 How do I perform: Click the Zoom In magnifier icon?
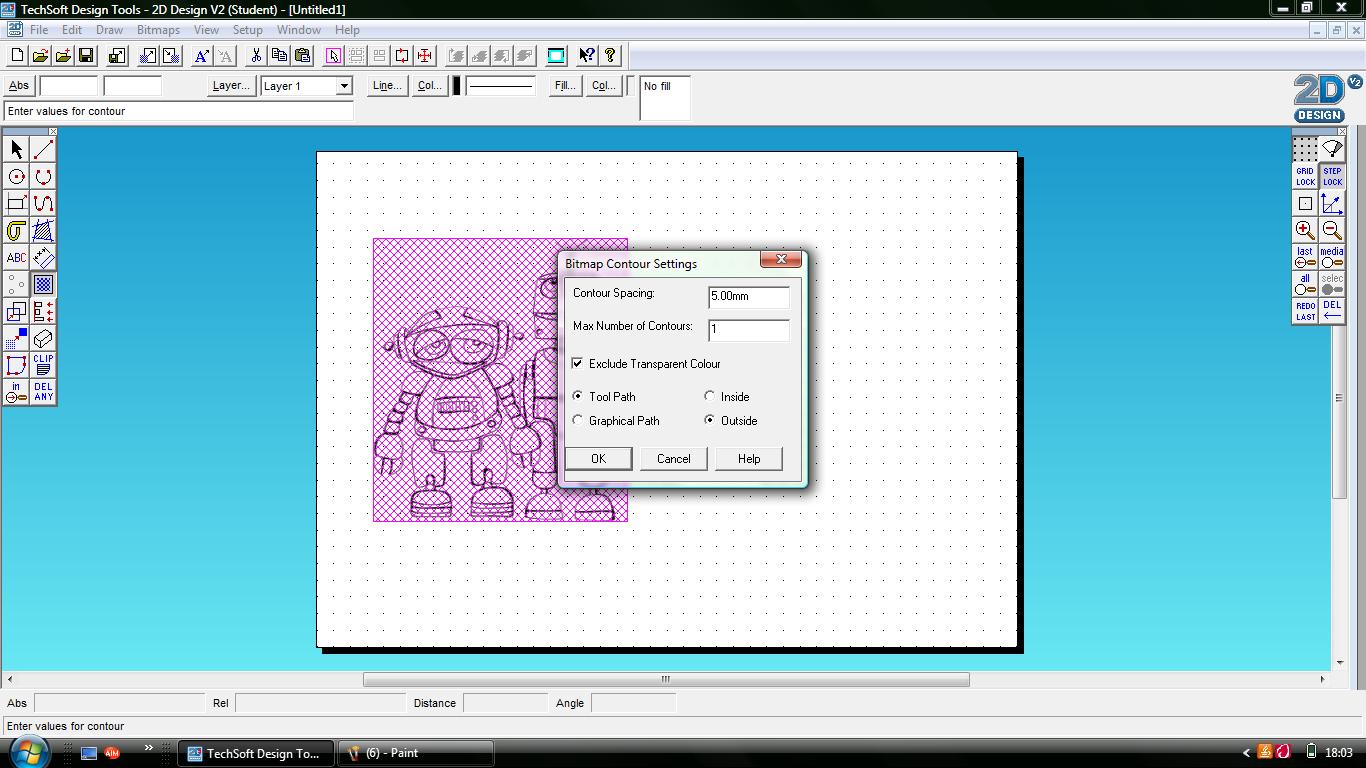point(1305,229)
